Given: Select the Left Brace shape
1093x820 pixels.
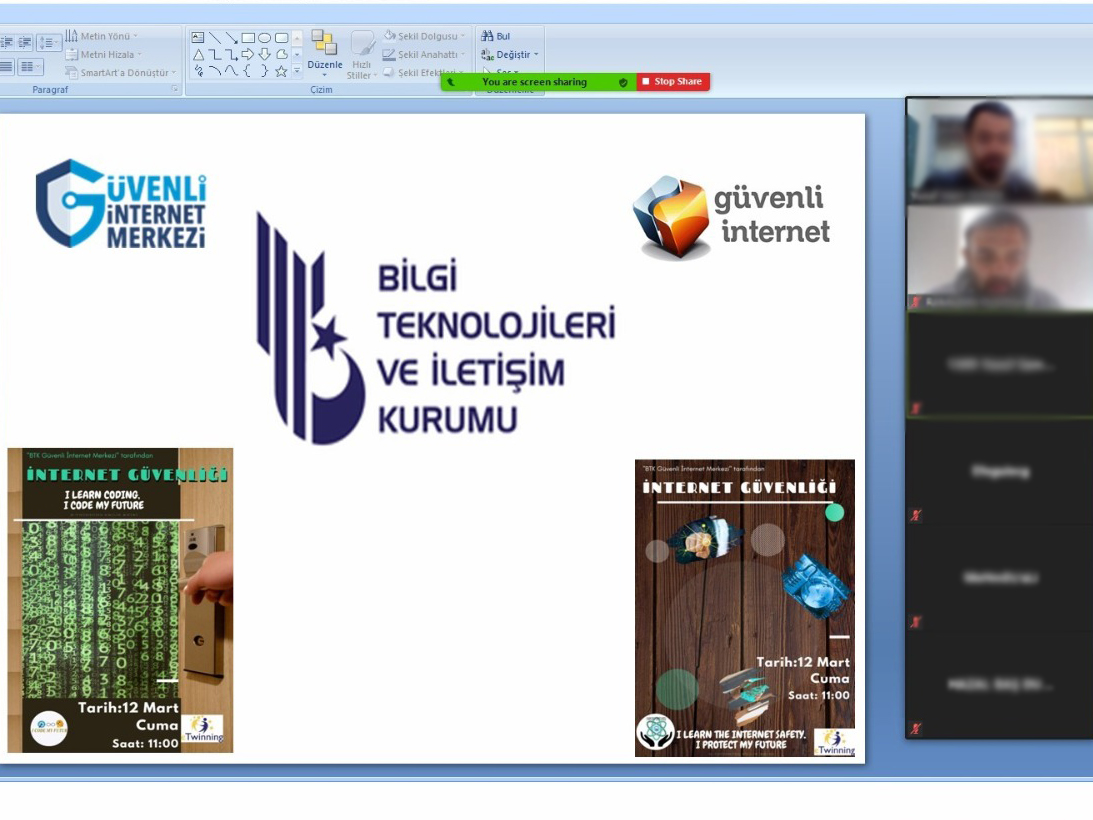Looking at the screenshot, I should coord(248,70).
